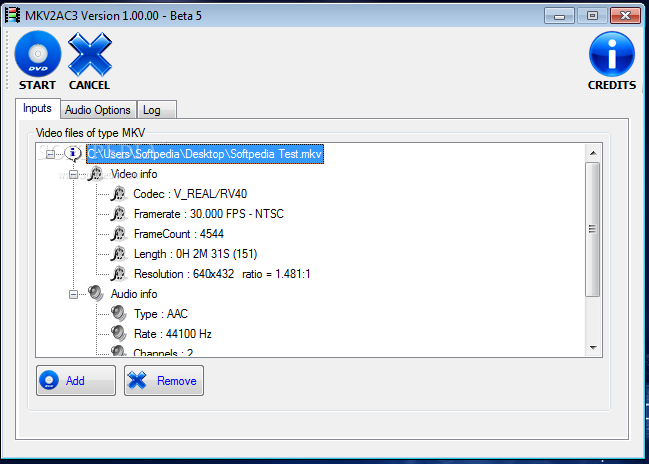Select the Video info label
This screenshot has width=649, height=464.
134,174
